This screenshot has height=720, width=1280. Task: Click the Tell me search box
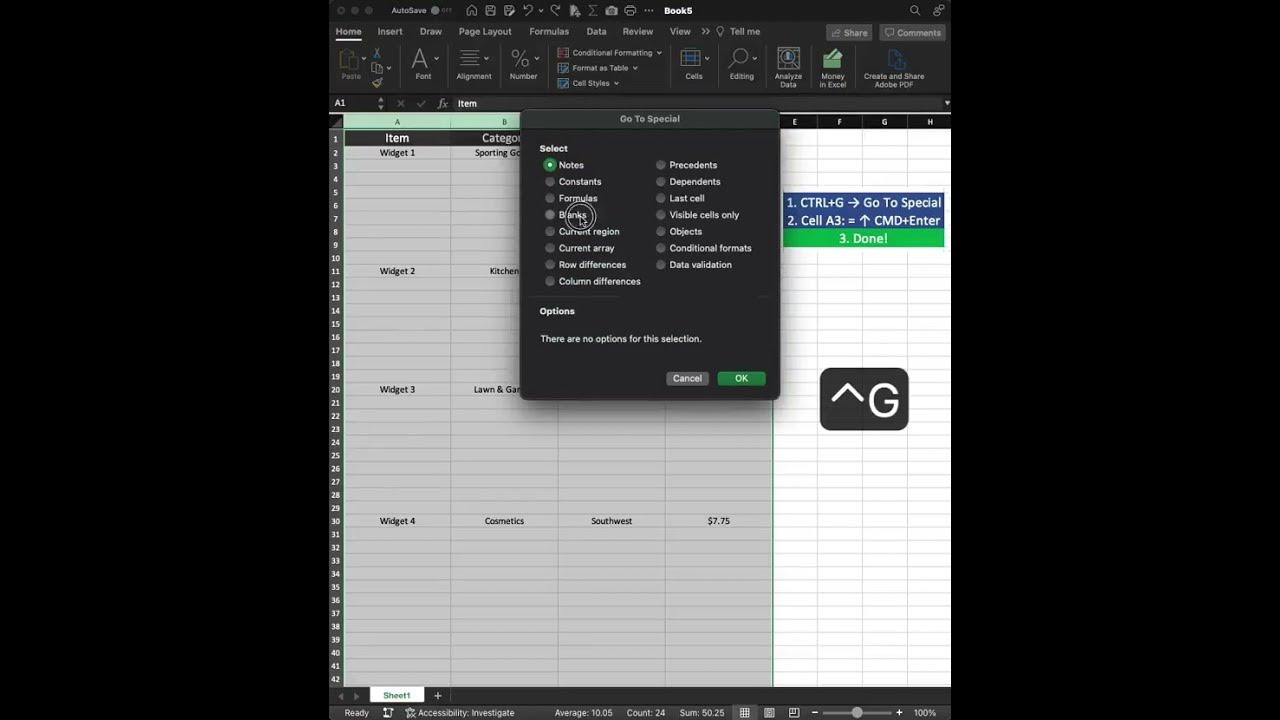point(738,32)
